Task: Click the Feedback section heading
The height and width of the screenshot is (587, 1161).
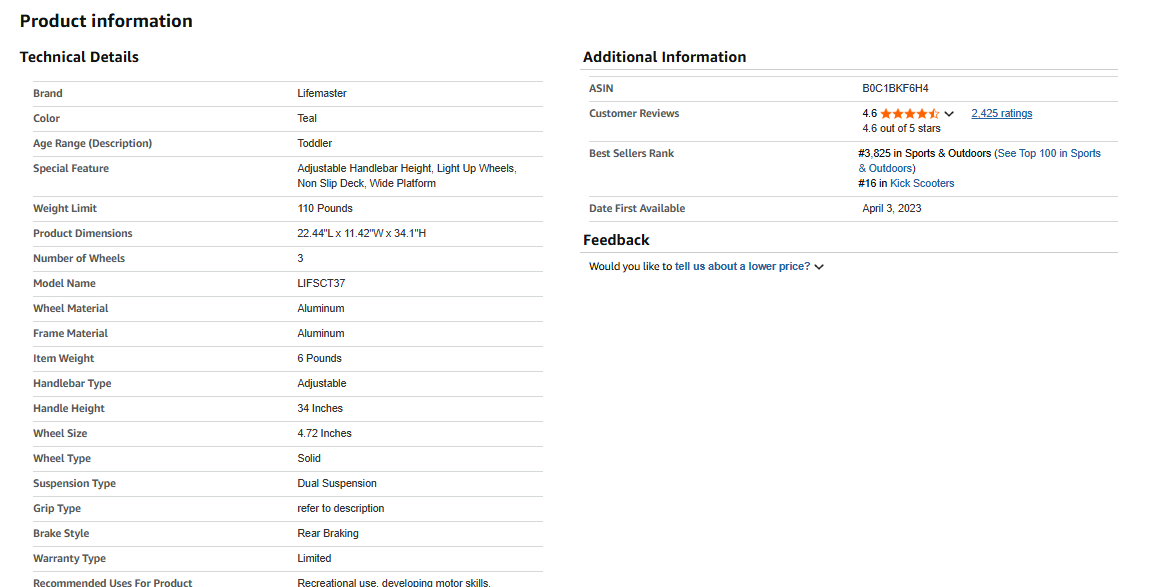Action: click(x=616, y=240)
